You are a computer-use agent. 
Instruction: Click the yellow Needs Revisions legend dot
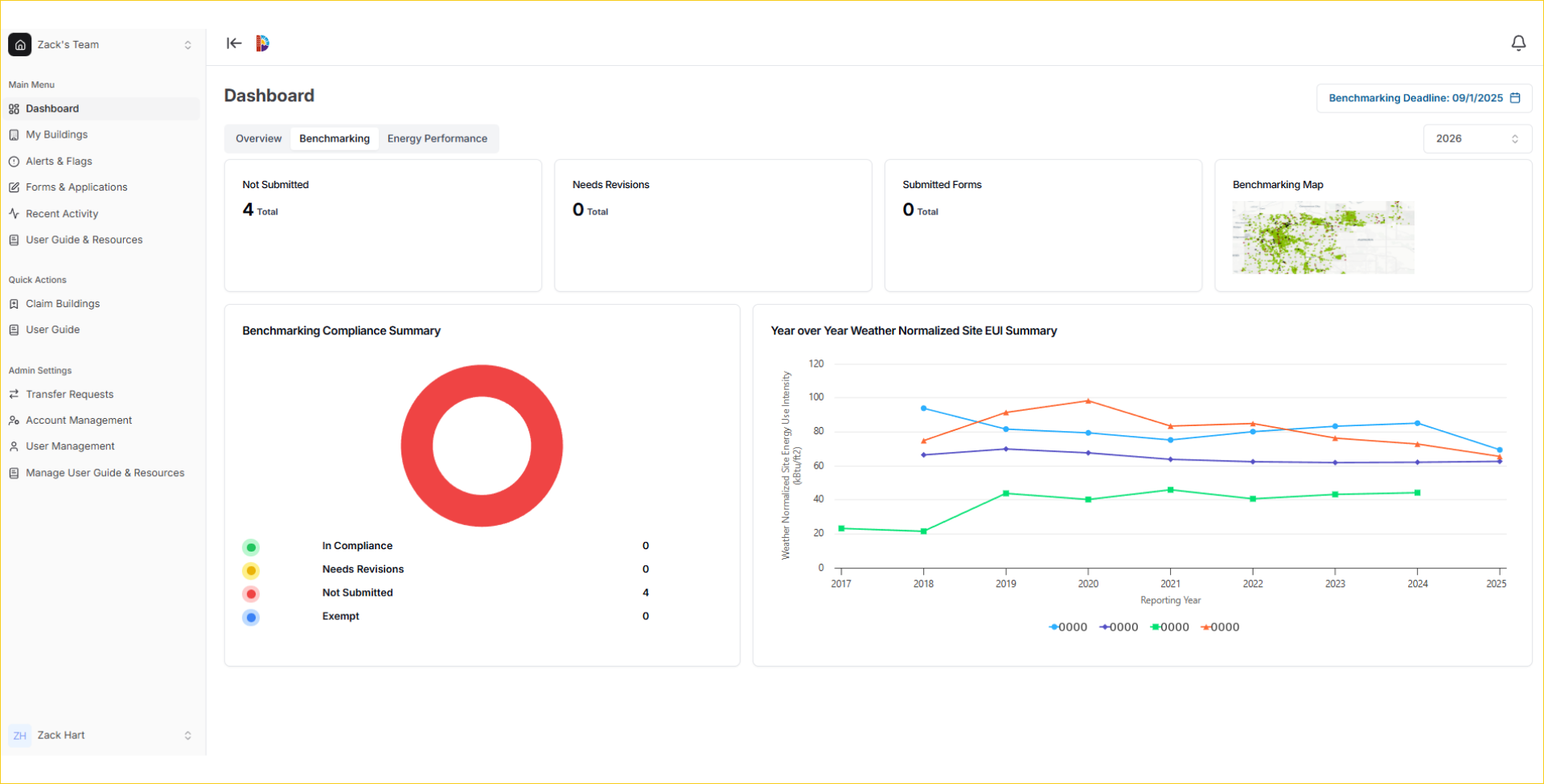(x=251, y=571)
